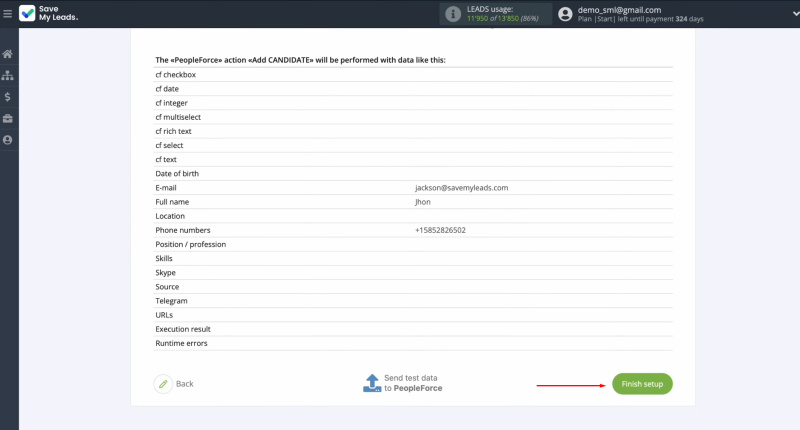Click the user avatar icon in header
800x430 pixels.
(565, 14)
